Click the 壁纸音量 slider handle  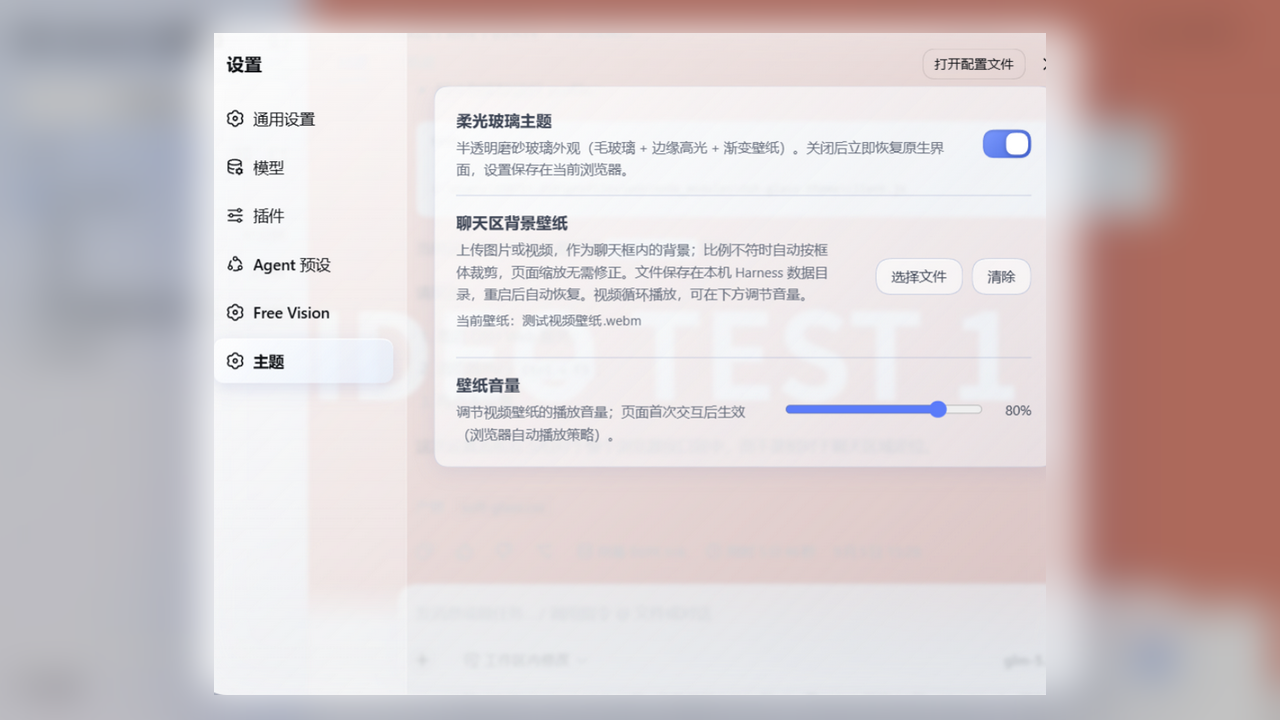click(x=938, y=409)
